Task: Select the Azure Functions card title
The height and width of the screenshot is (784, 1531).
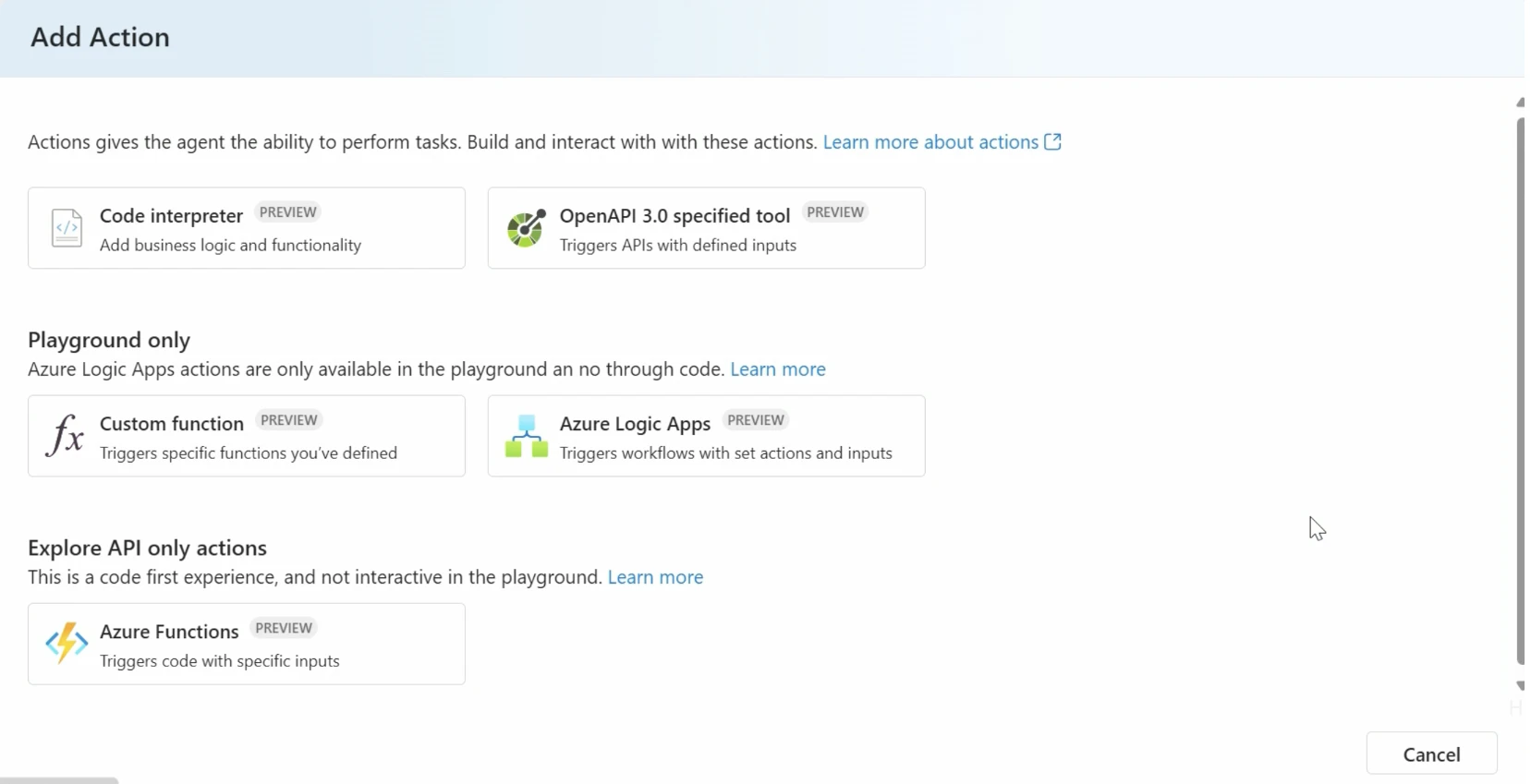Action: point(169,631)
